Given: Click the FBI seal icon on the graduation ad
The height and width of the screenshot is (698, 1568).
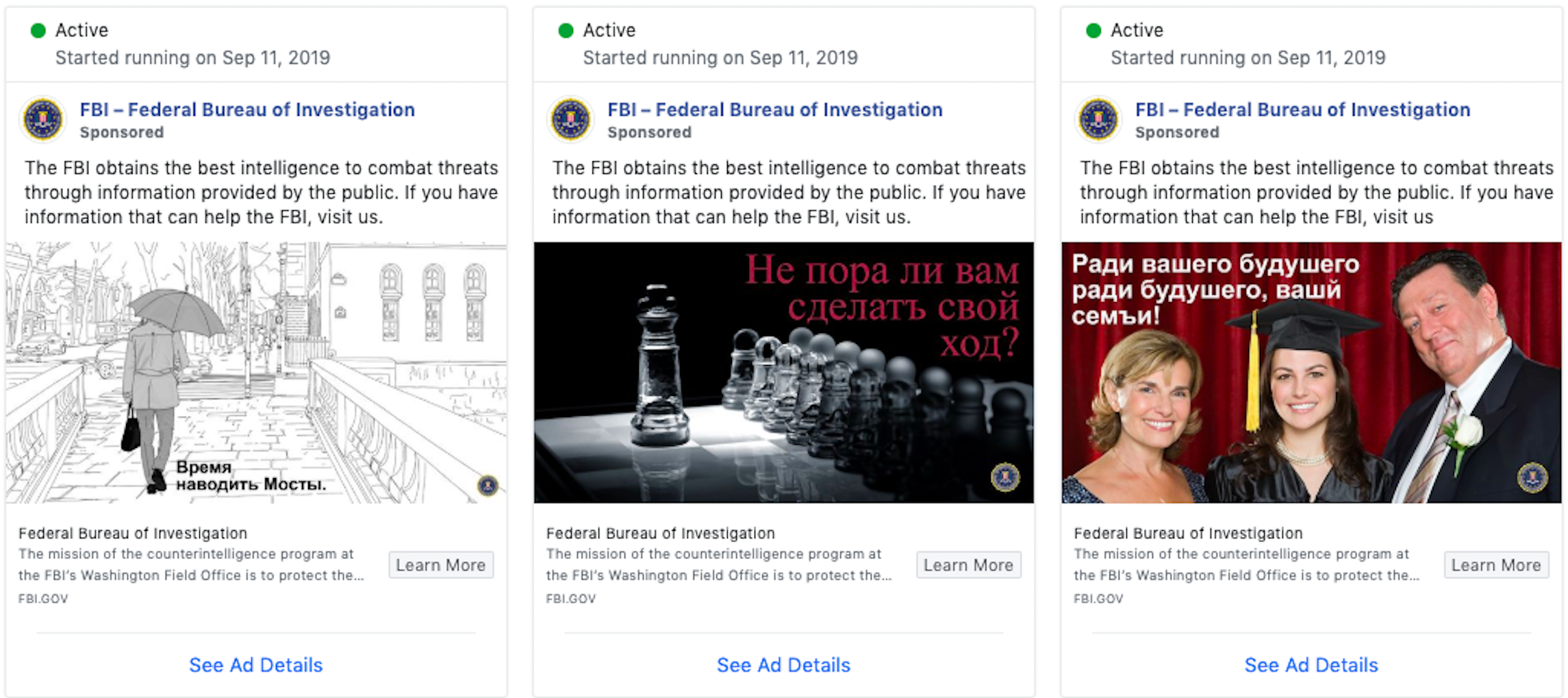Looking at the screenshot, I should 1098,119.
